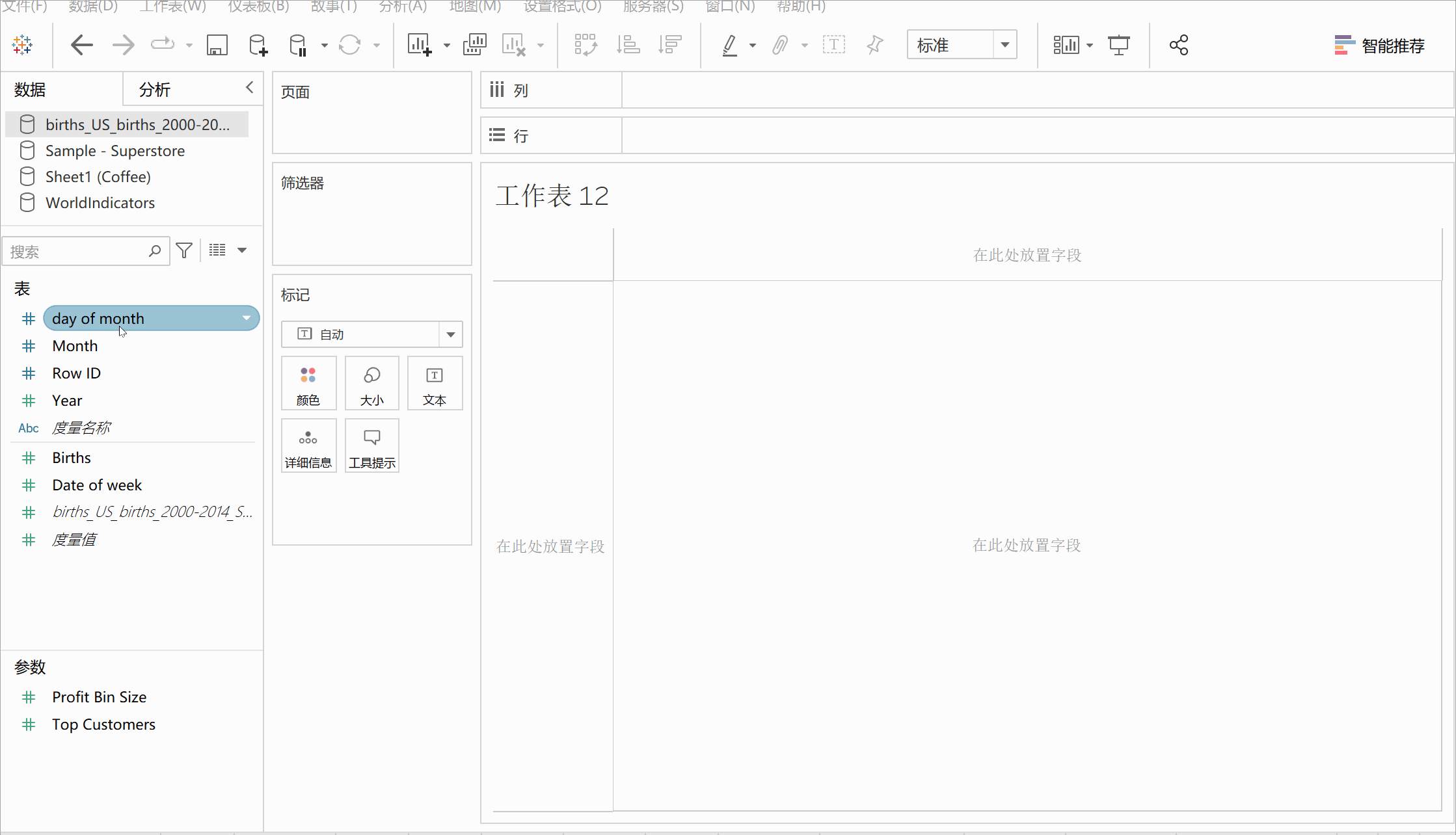Open the 自动 mark type dropdown

[x=450, y=334]
